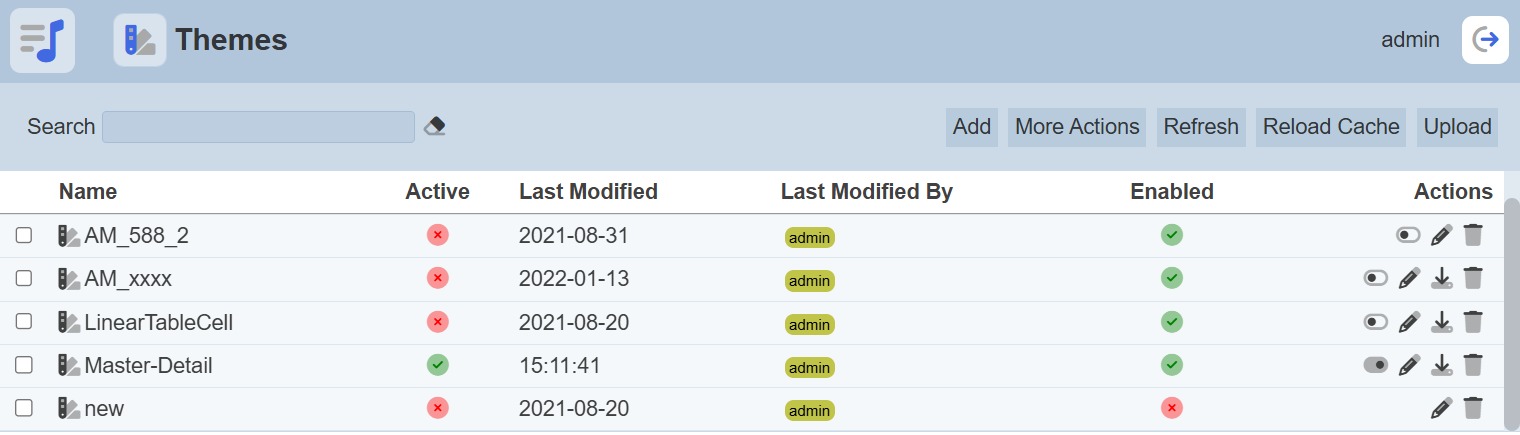Download the Master-Detail theme
The image size is (1520, 435).
tap(1441, 365)
